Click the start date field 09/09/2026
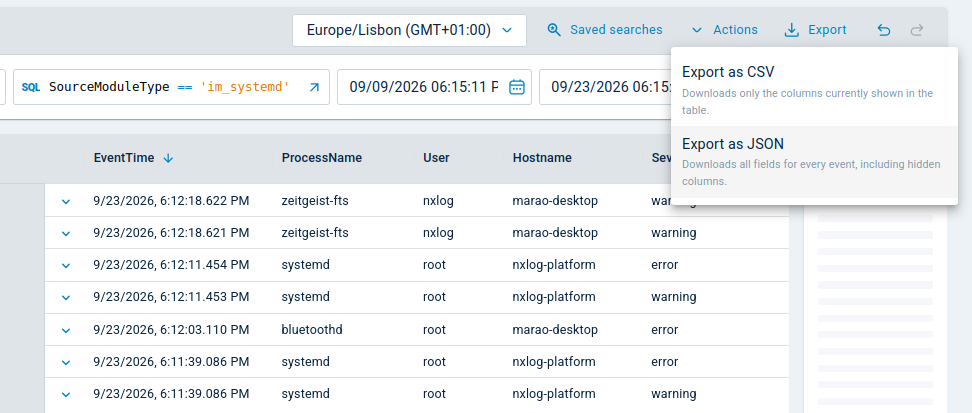 point(435,87)
